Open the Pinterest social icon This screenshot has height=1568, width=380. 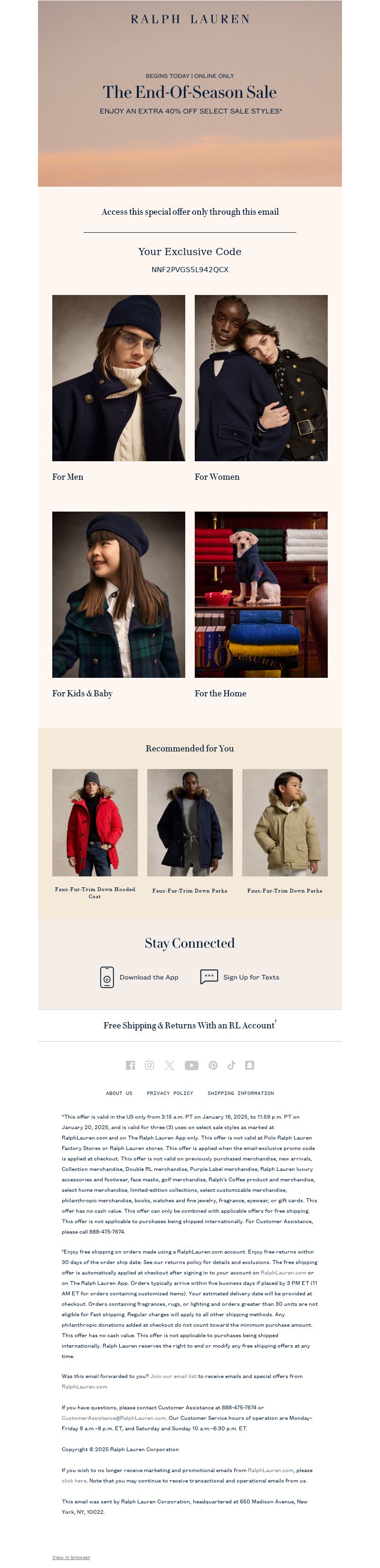click(x=213, y=1064)
